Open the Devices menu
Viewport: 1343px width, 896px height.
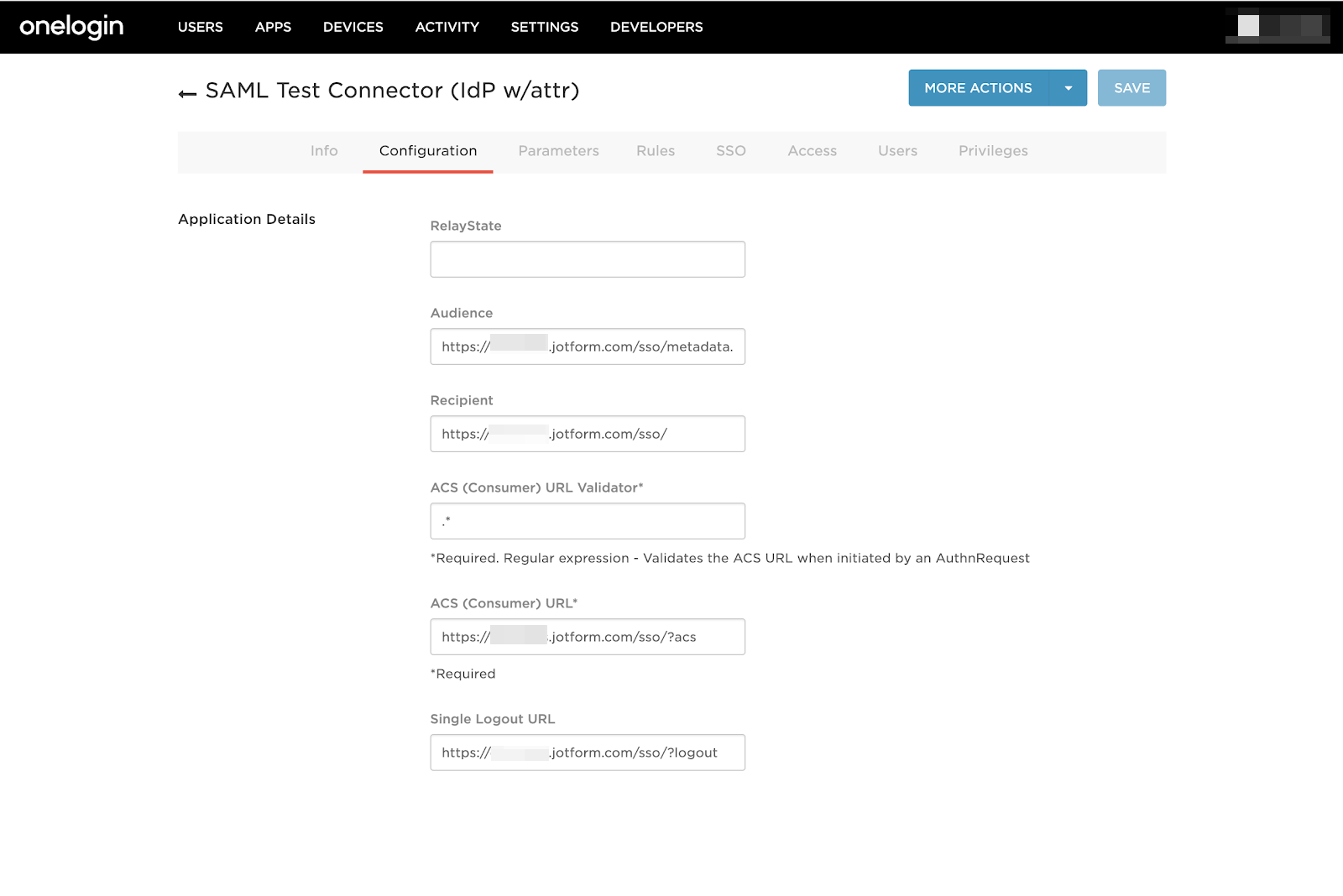coord(353,27)
